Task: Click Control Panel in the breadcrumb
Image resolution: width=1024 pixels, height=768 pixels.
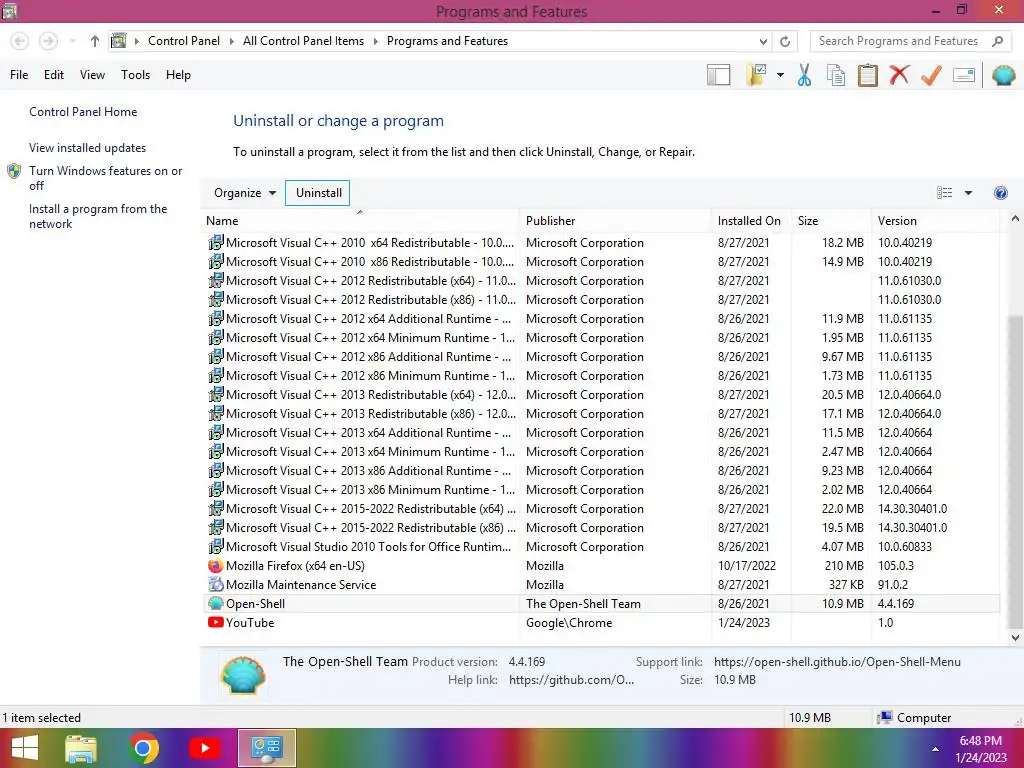Action: point(184,41)
